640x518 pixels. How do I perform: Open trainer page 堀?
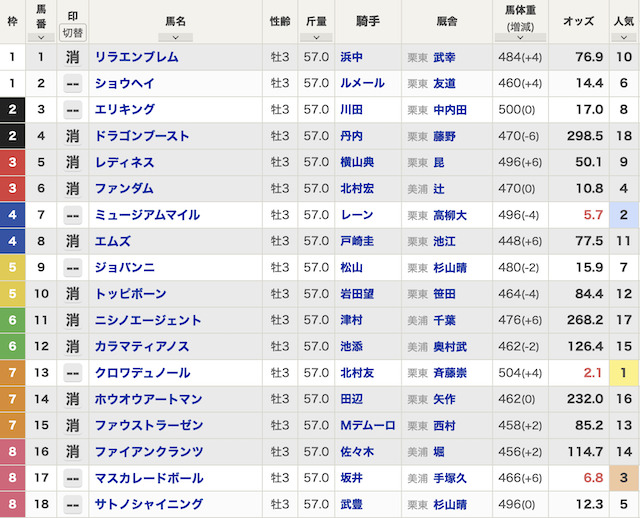coord(439,452)
